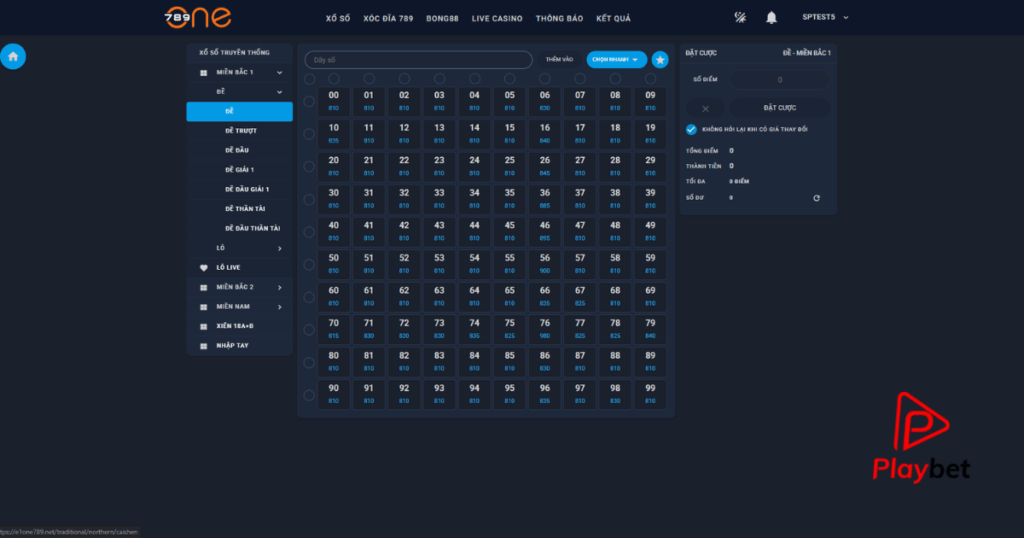Click the Đặt Cược button
Viewport: 1024px width, 538px height.
(x=780, y=108)
